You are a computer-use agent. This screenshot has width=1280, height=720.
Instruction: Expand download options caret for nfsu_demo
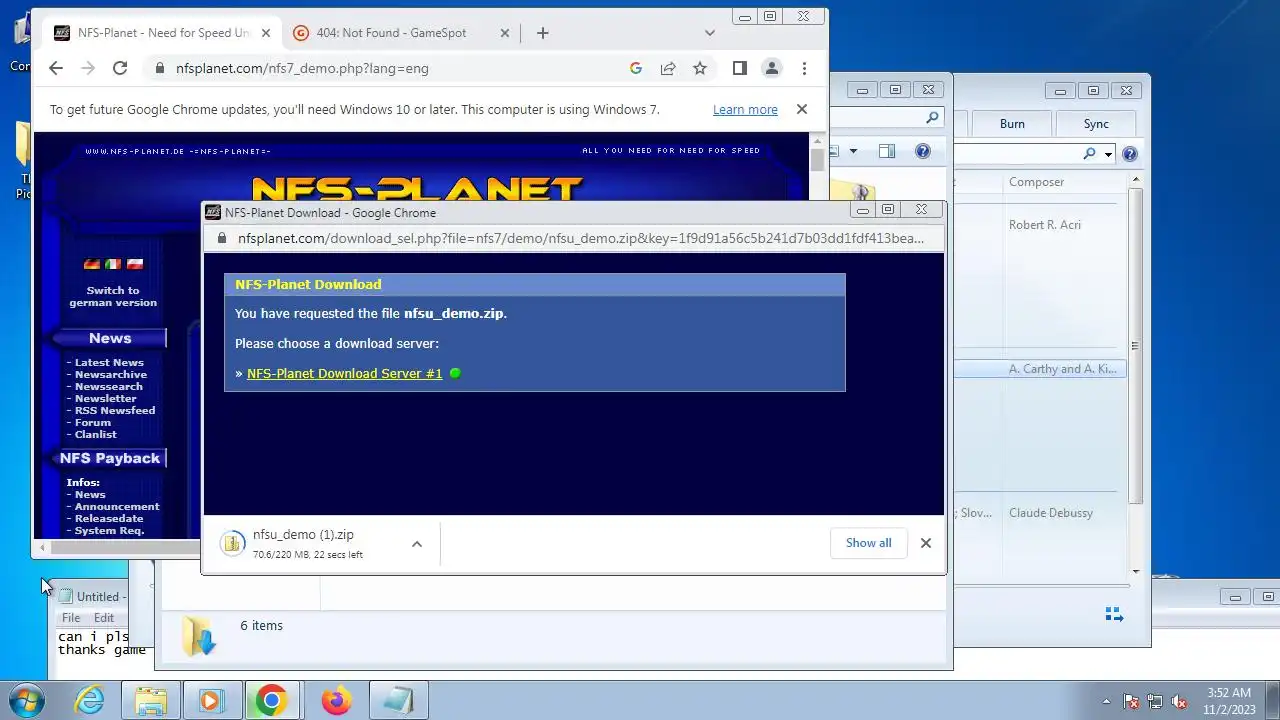point(417,544)
